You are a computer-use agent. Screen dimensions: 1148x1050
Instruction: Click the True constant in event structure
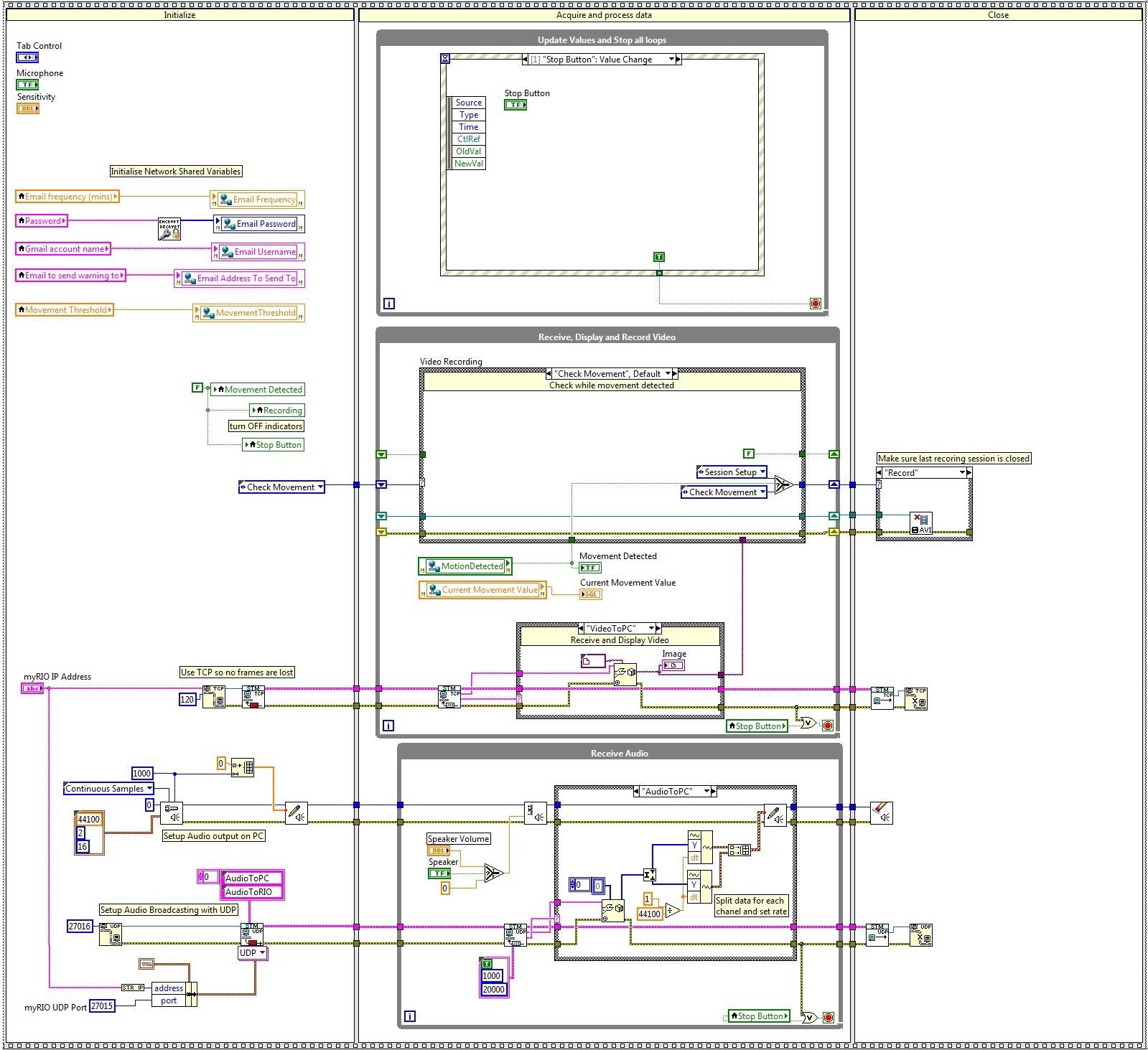659,257
